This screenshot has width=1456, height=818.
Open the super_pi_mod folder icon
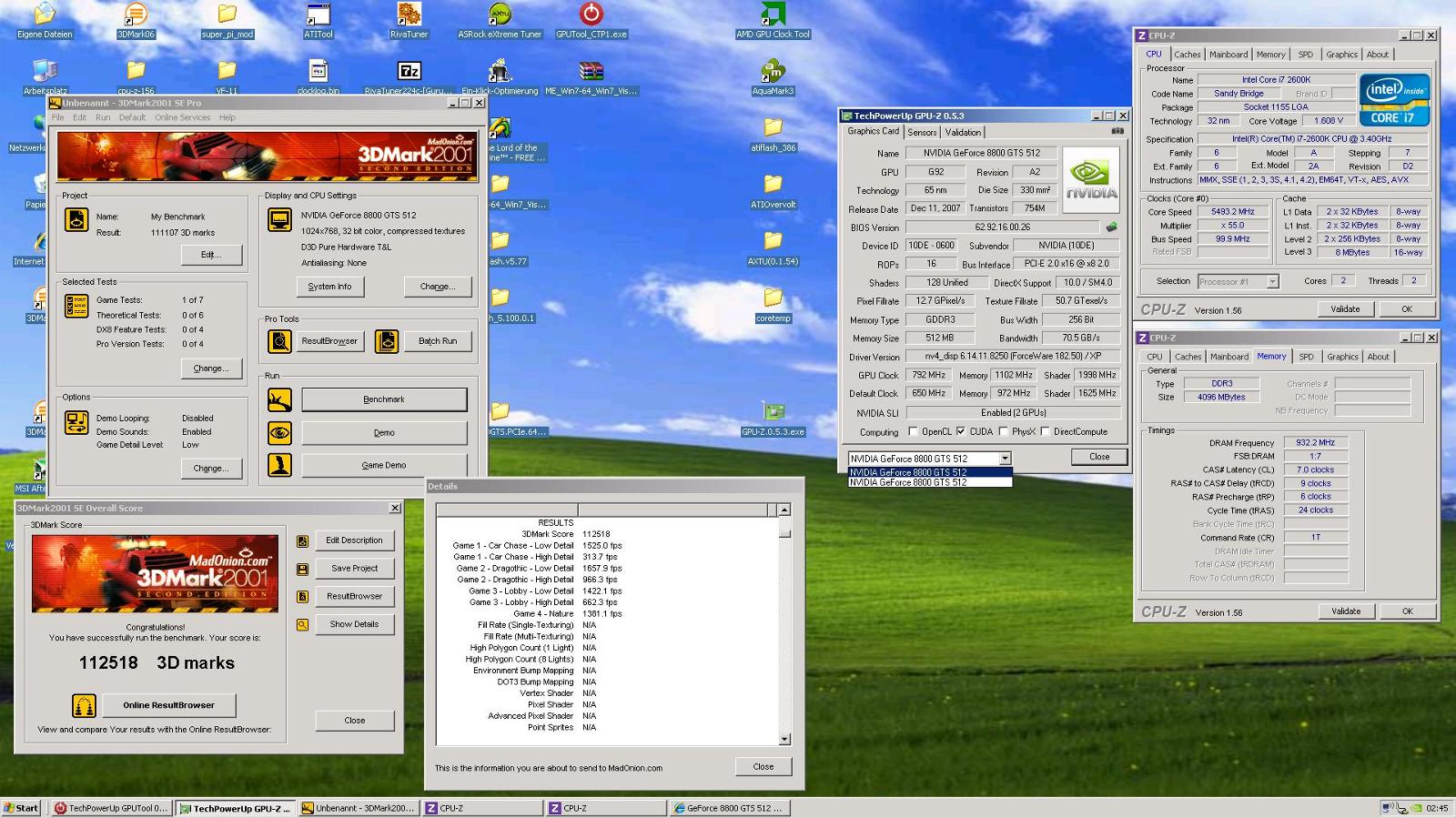(x=227, y=15)
